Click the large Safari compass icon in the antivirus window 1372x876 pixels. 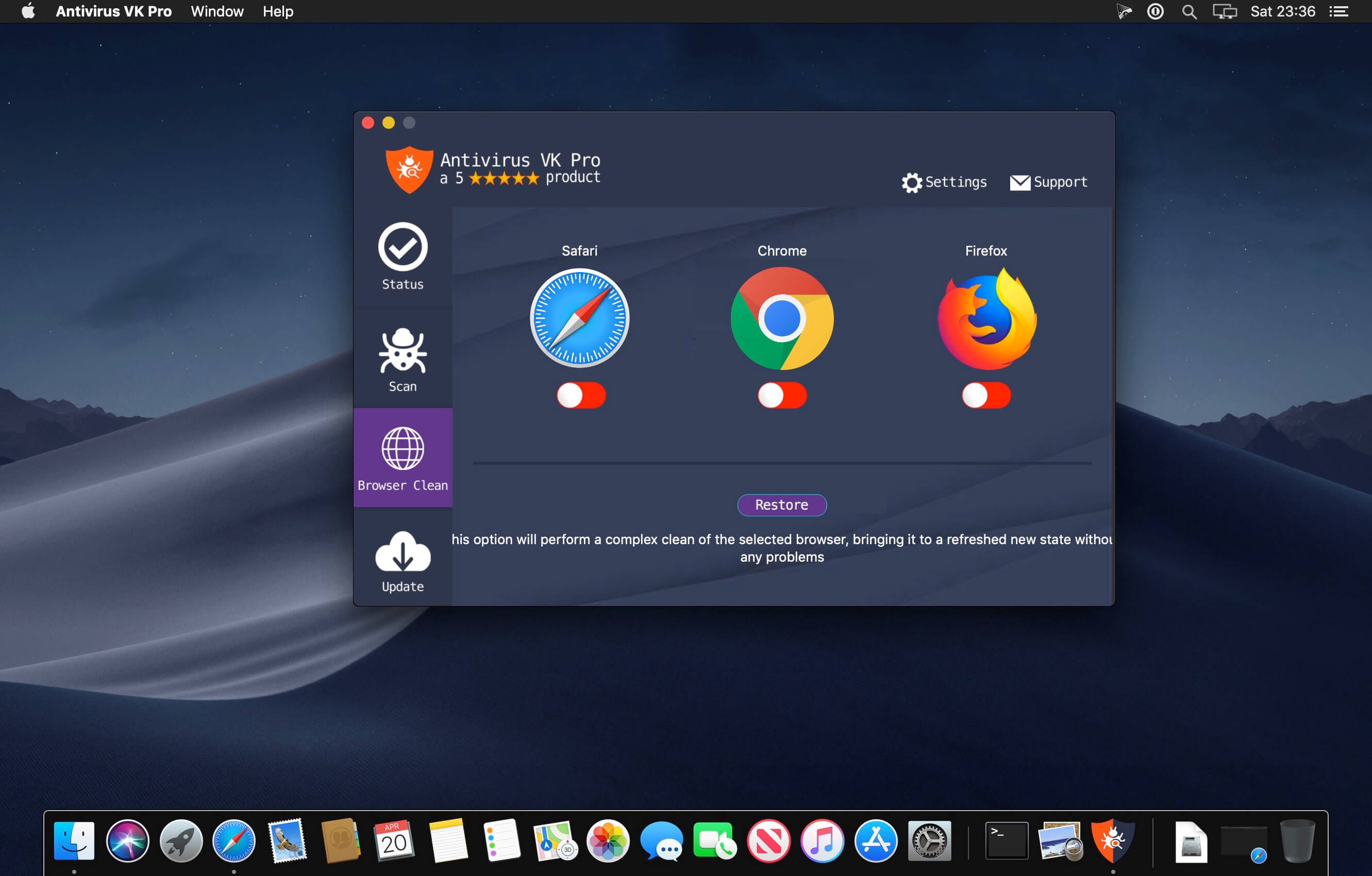579,318
